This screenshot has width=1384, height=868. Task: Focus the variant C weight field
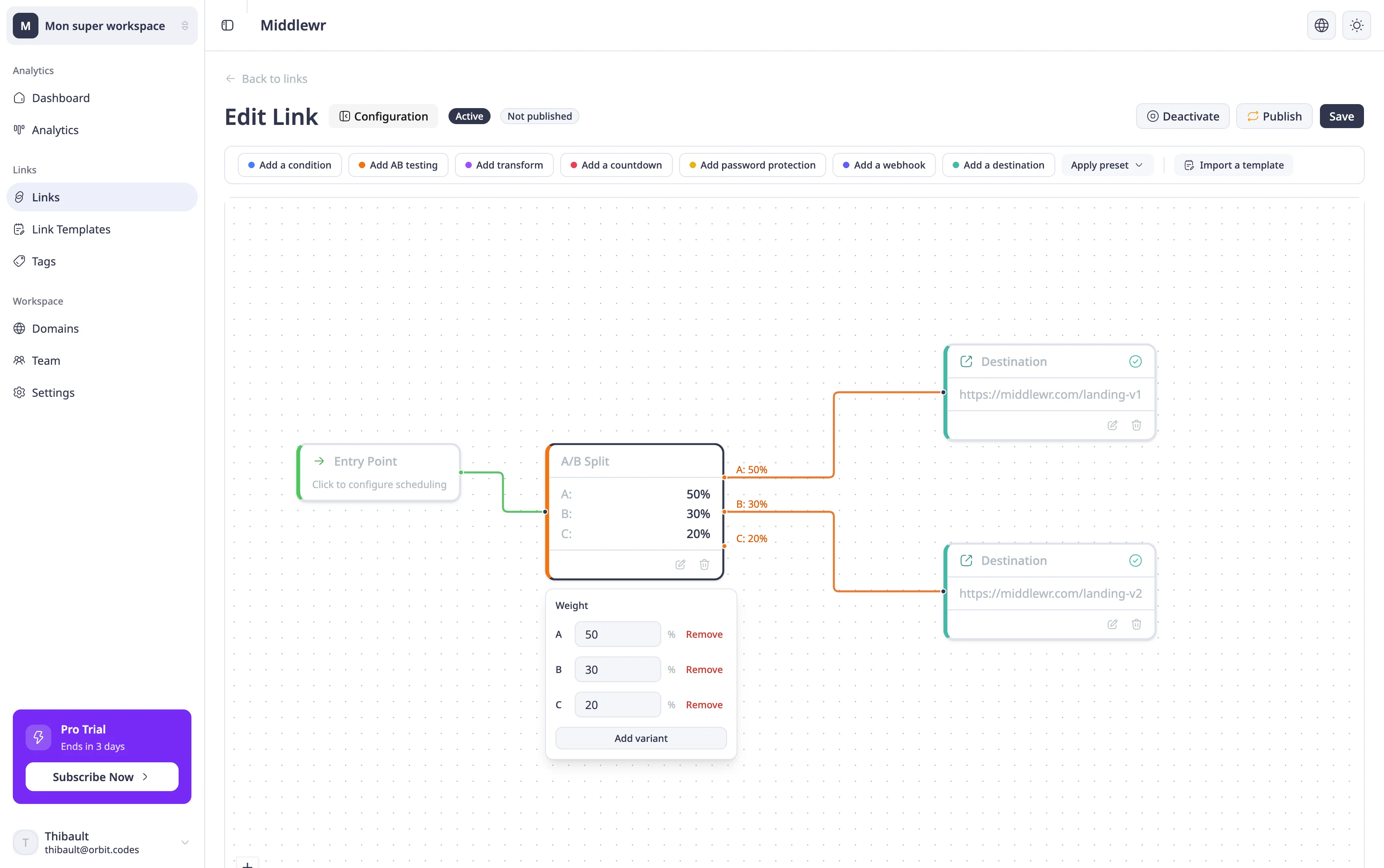(618, 705)
